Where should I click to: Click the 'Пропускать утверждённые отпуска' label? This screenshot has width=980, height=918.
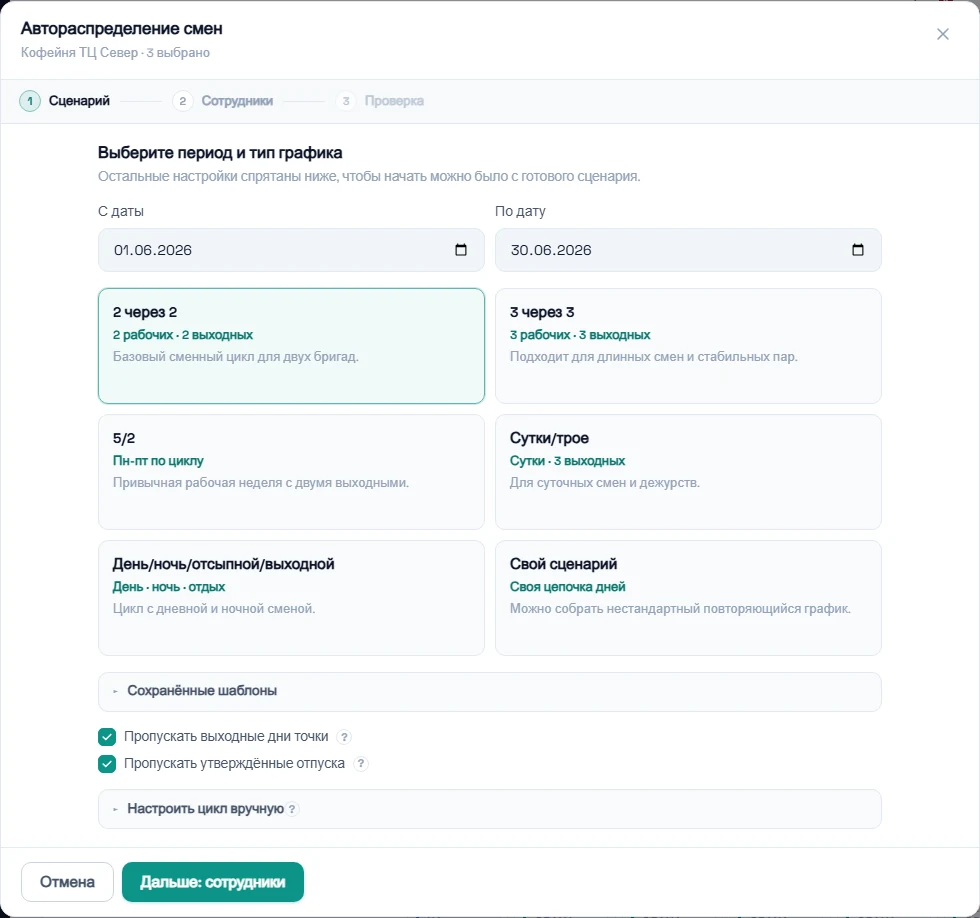click(234, 764)
